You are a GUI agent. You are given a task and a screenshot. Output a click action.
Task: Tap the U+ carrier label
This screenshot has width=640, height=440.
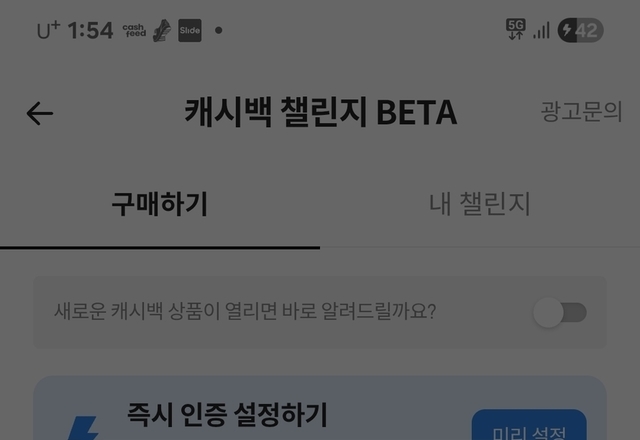point(48,31)
